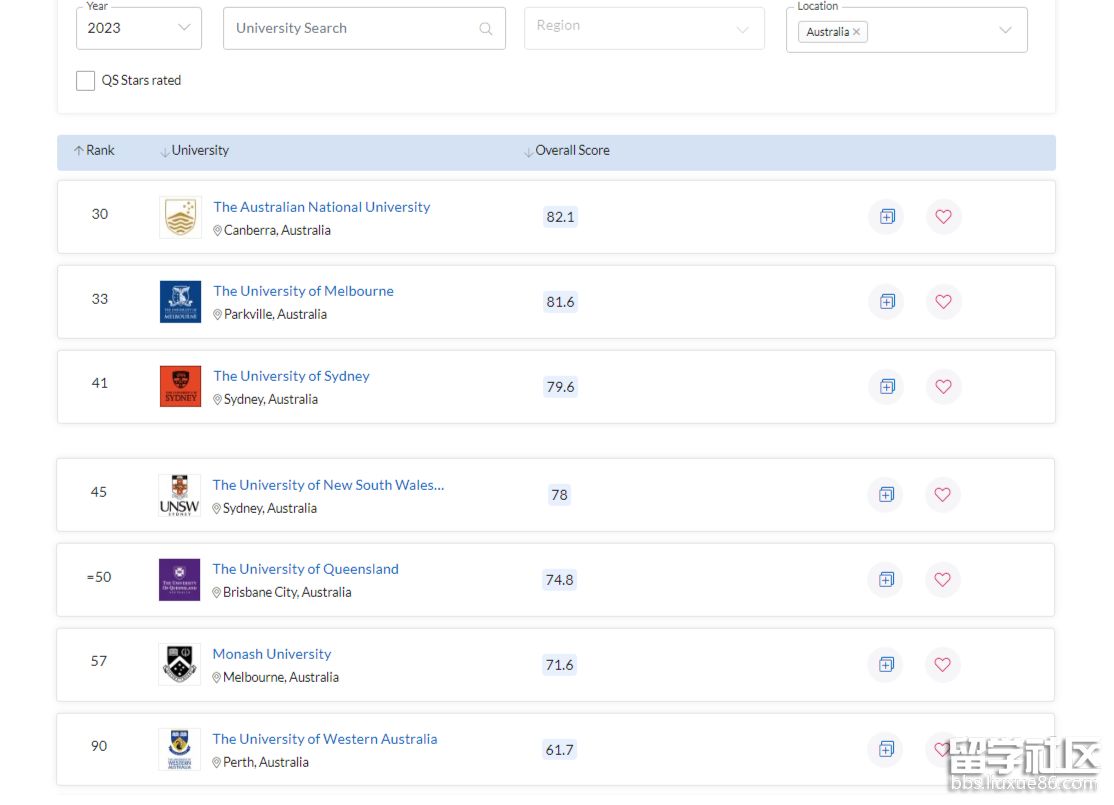Screen dimensions: 1114x805
Task: Click the =50 rank cell
Action: 99,577
